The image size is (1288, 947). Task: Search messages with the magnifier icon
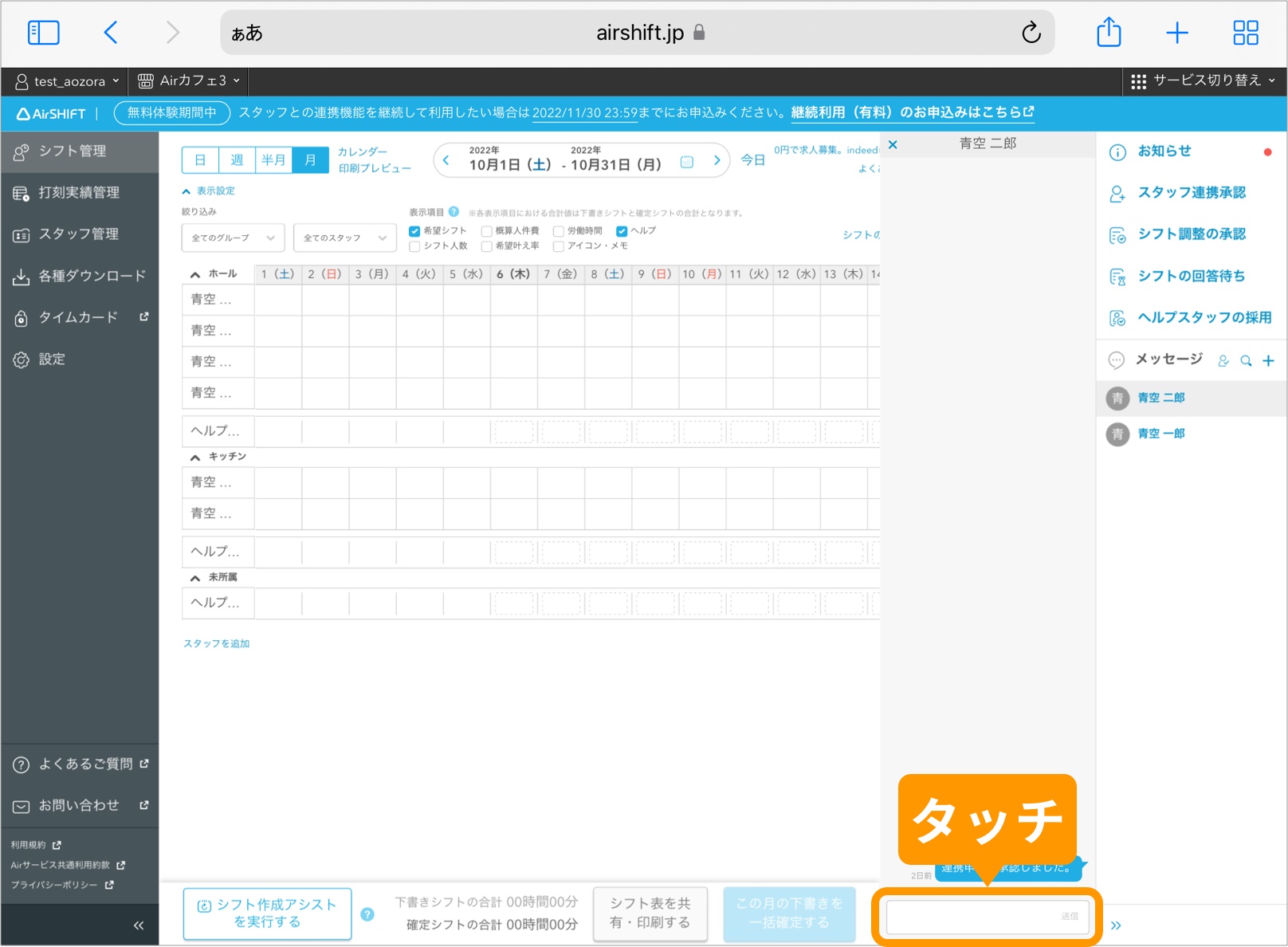pos(1246,360)
